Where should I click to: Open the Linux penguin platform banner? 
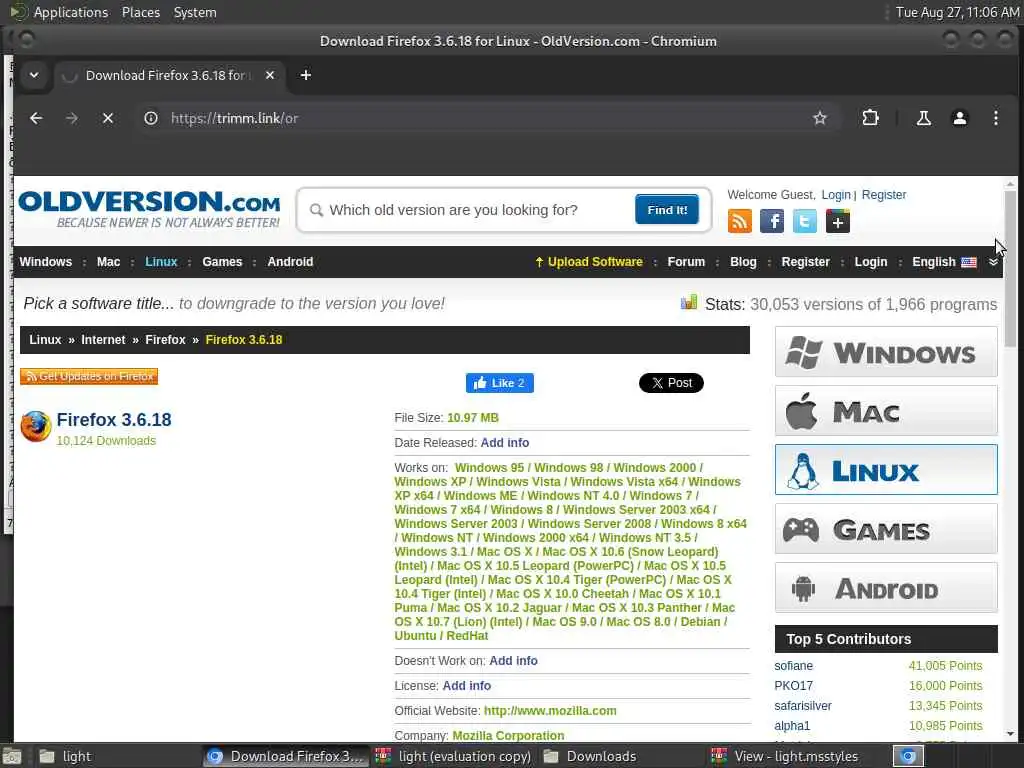point(886,470)
